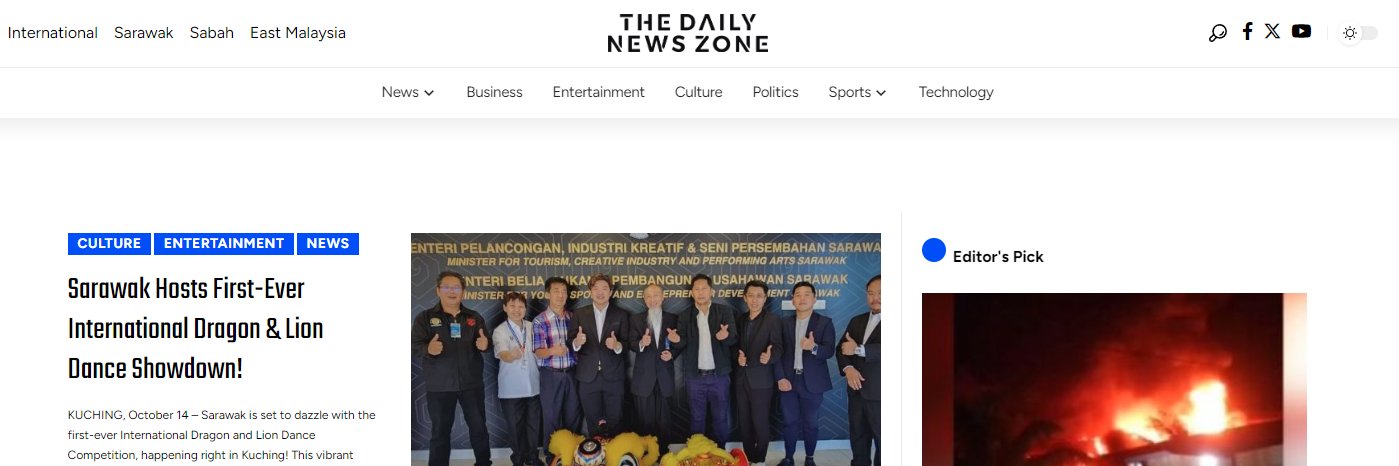Follow the International top link

pyautogui.click(x=53, y=33)
